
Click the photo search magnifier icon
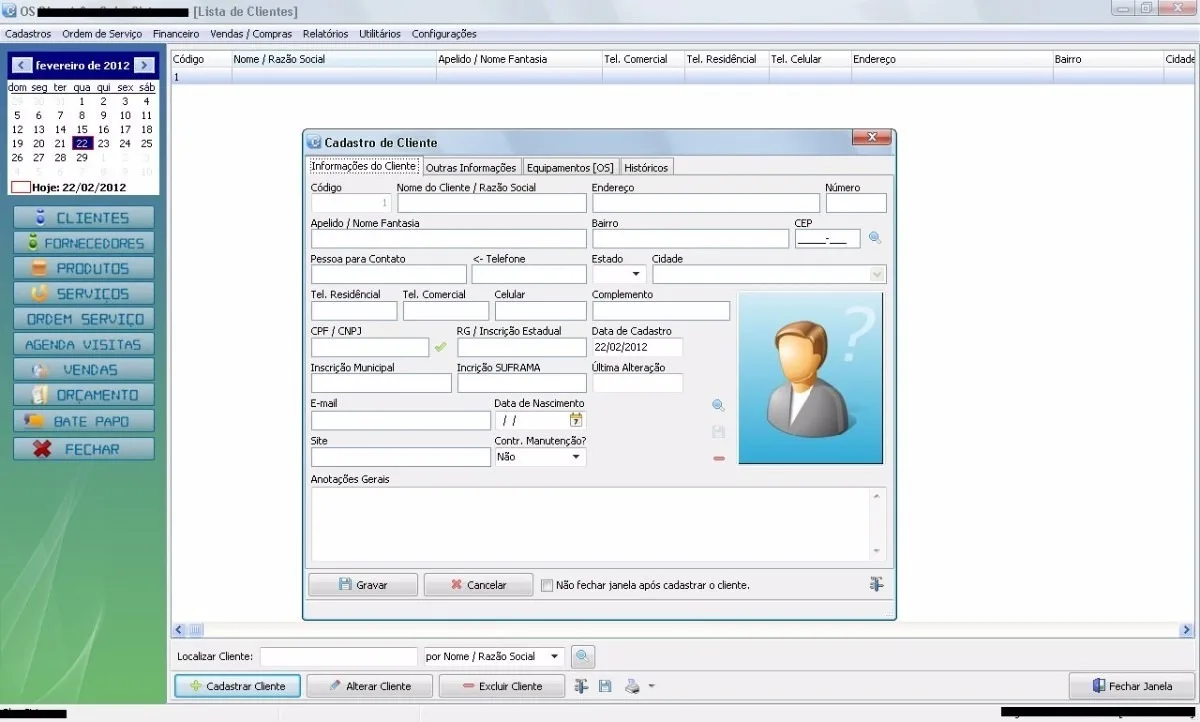point(718,405)
